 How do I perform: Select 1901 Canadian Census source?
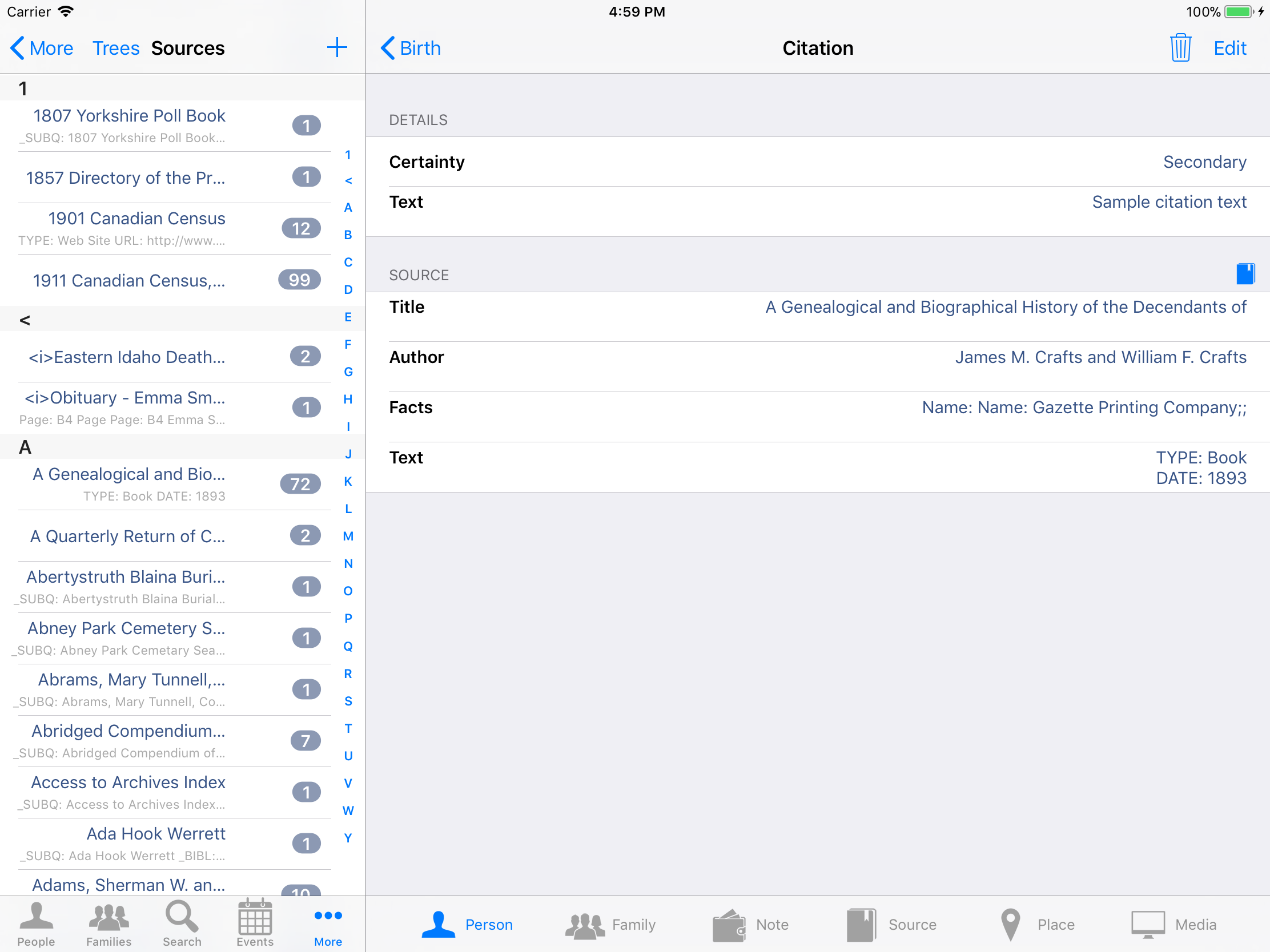point(136,228)
